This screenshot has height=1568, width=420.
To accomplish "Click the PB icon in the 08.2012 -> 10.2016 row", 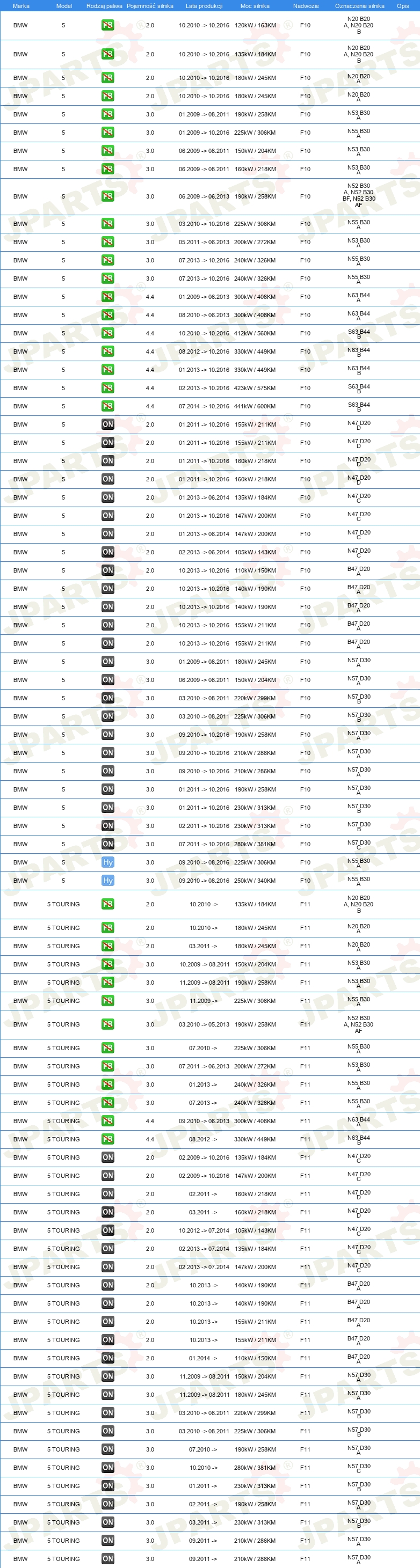I will tap(107, 352).
